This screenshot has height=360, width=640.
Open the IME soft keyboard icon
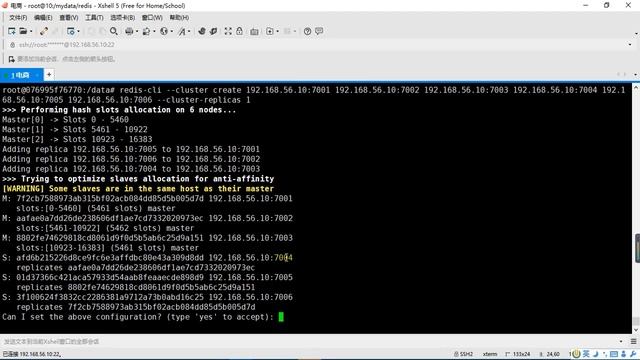613,354
